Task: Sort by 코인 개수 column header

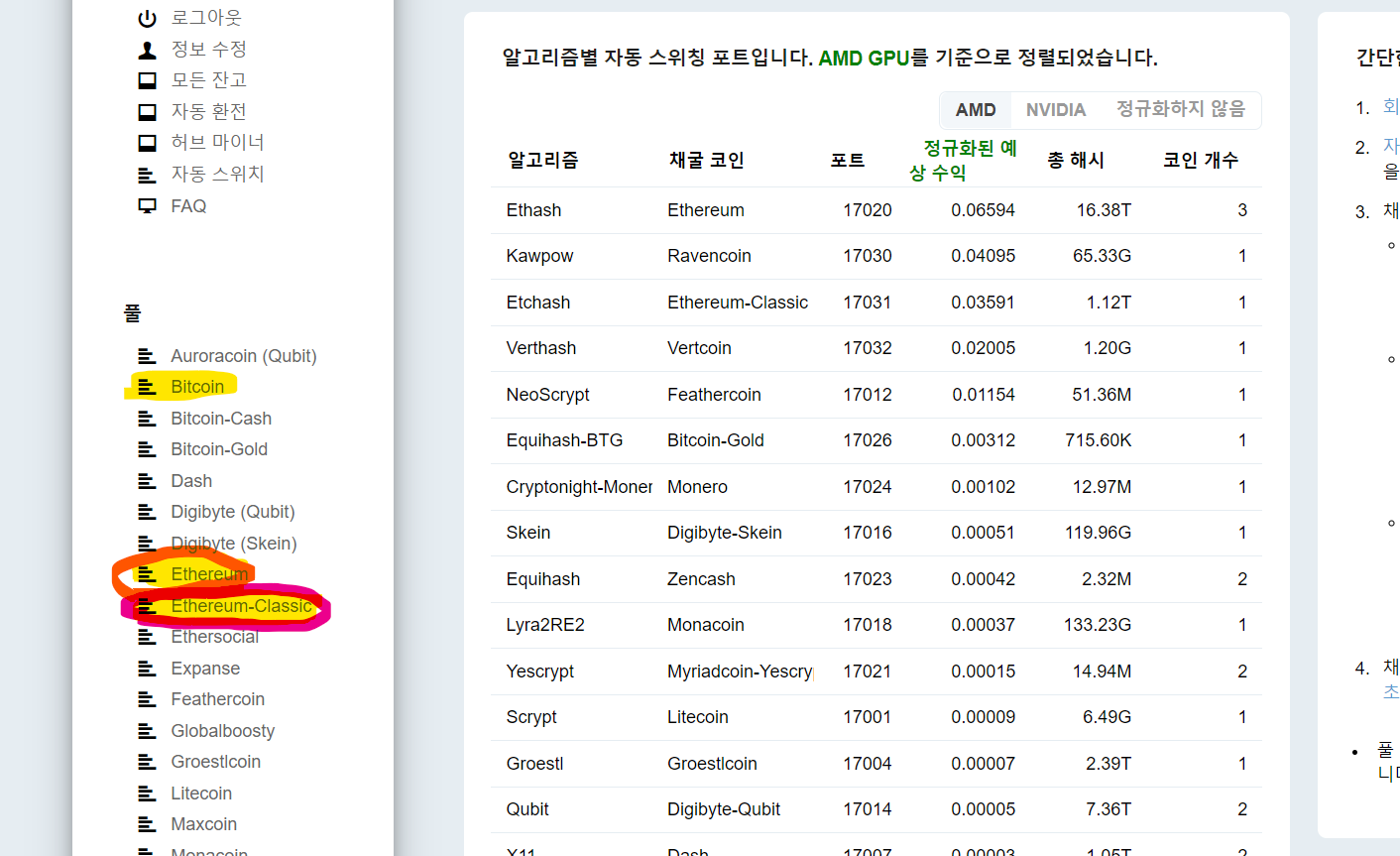Action: tap(1201, 160)
